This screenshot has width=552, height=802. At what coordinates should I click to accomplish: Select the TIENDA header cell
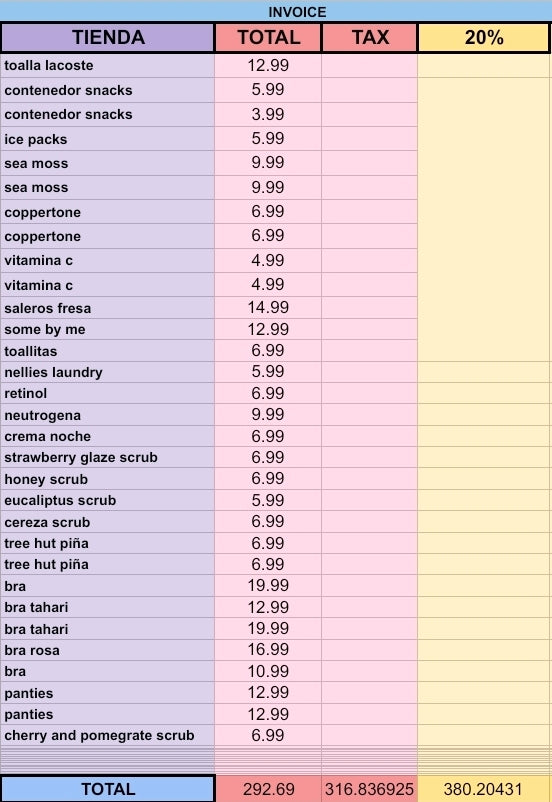coord(107,37)
